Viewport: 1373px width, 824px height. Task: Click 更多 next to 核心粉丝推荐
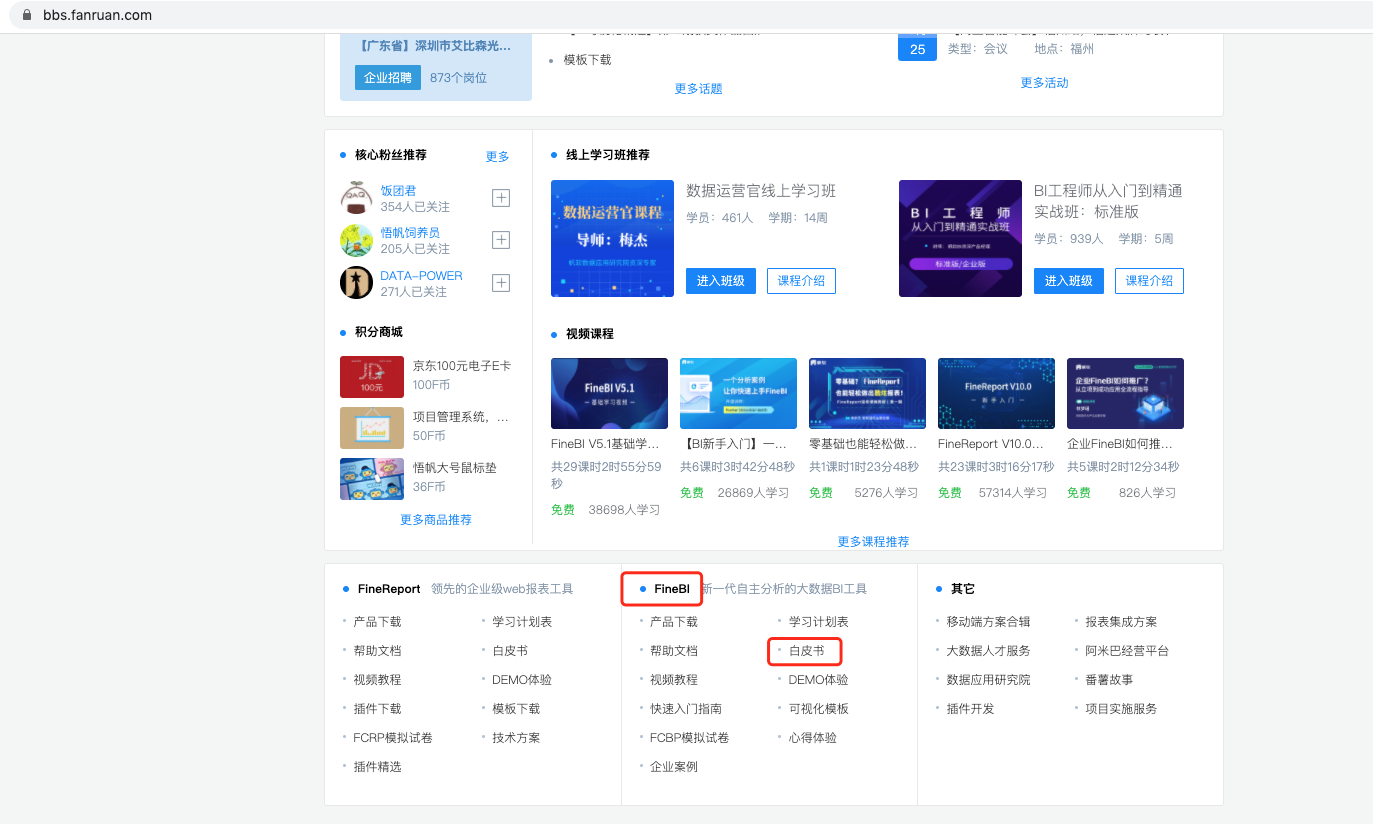[x=497, y=157]
